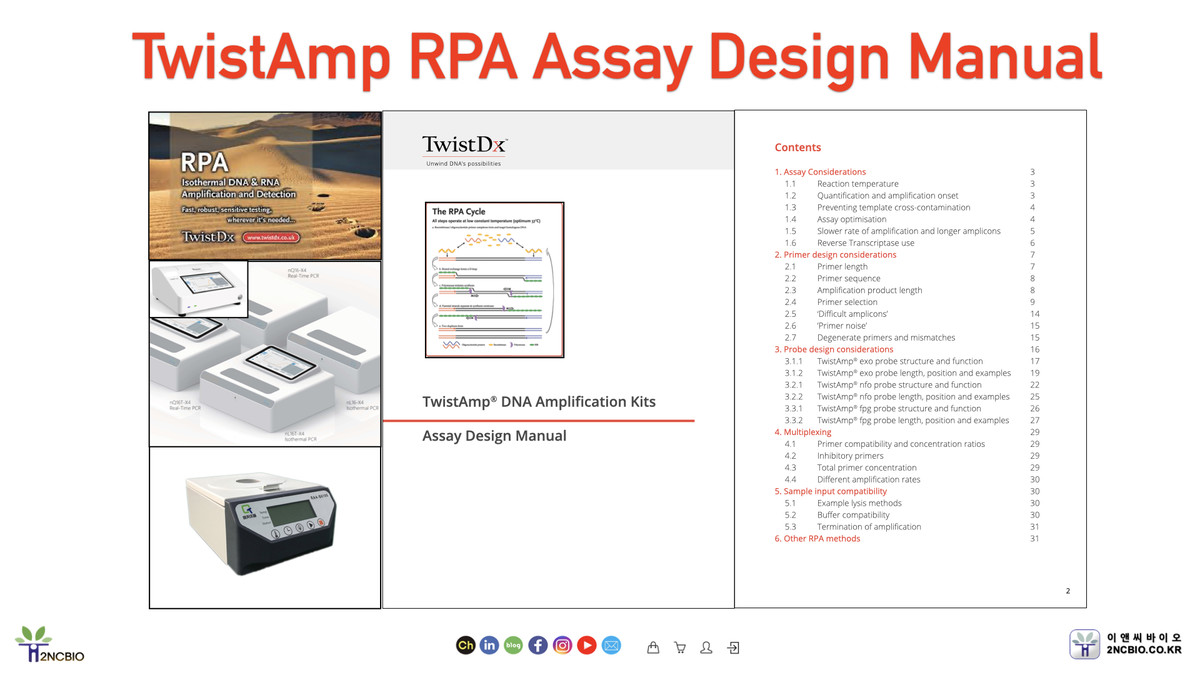Click the user account icon
The height and width of the screenshot is (675, 1200).
706,647
